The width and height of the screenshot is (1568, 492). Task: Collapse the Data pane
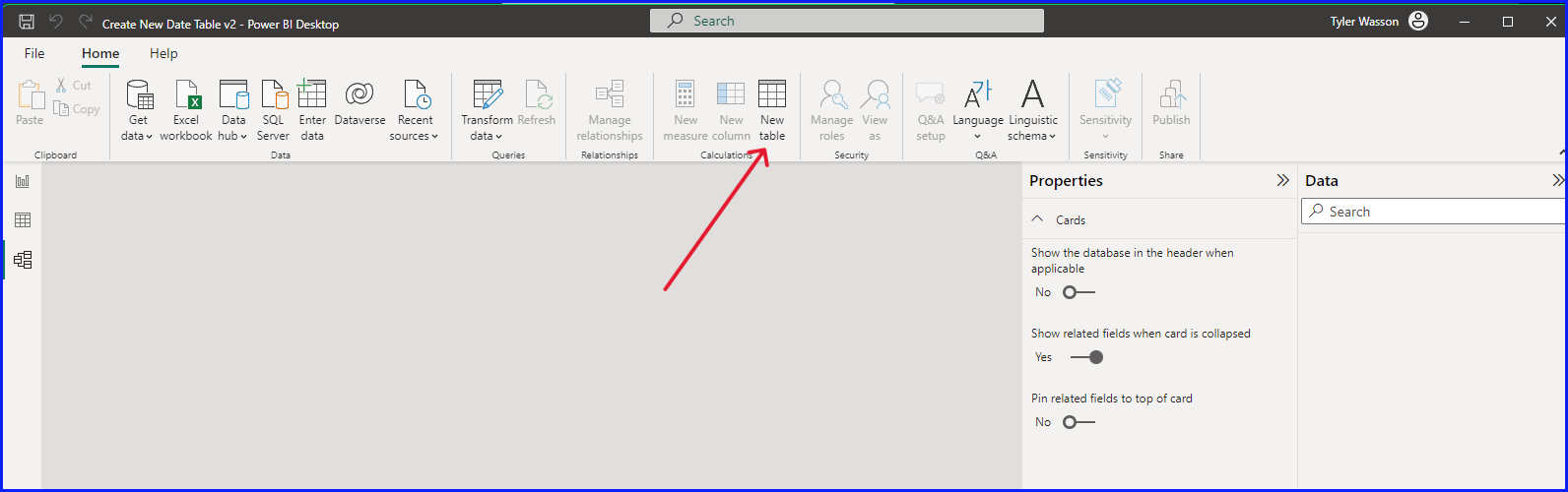(1558, 181)
